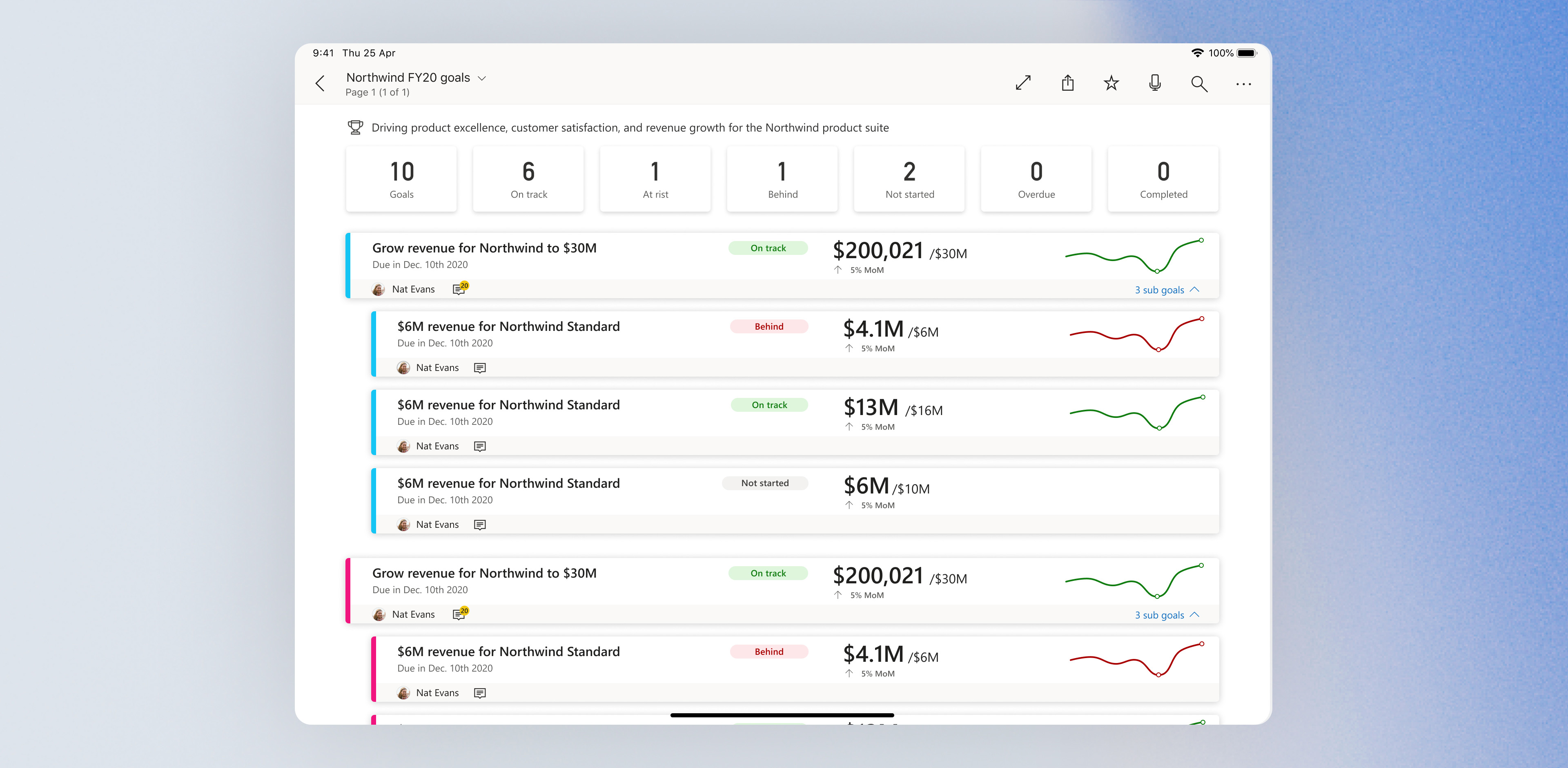This screenshot has width=1568, height=768.
Task: Select the Not started summary card
Action: 909,179
